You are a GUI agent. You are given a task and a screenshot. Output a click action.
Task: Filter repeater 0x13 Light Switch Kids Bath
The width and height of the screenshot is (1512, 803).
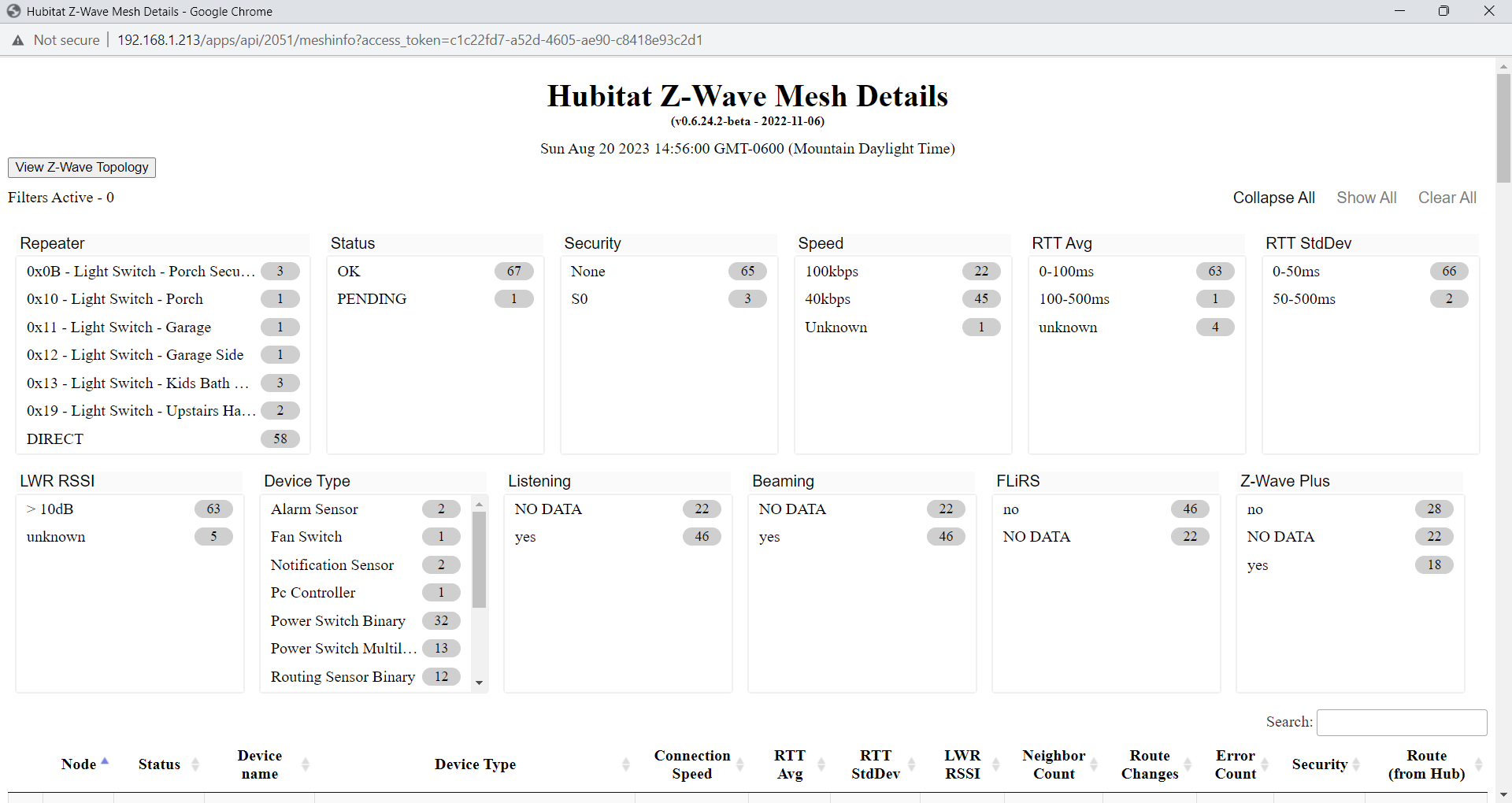162,383
